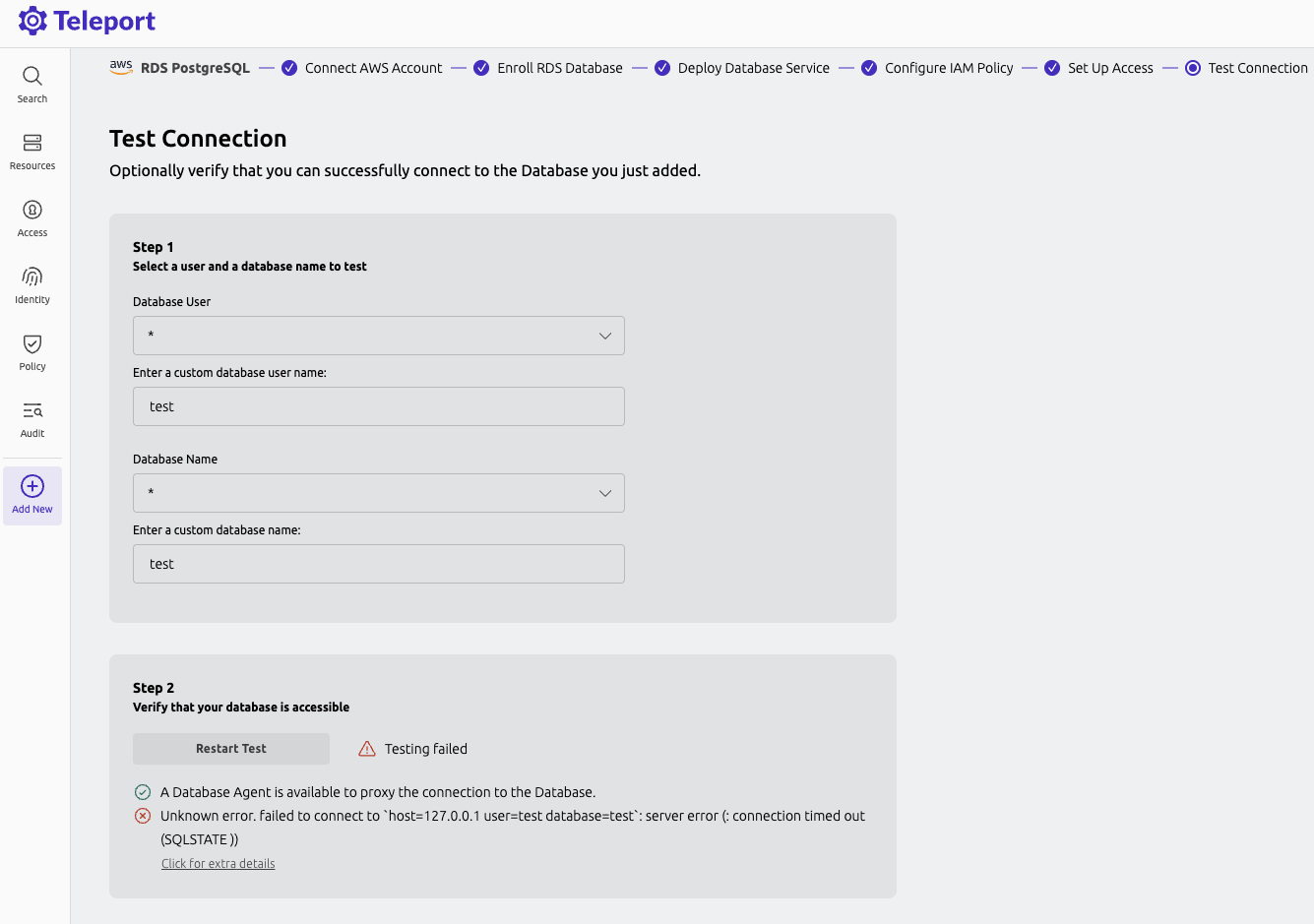Open 'Click for extra details' link
1314x924 pixels.
(218, 863)
